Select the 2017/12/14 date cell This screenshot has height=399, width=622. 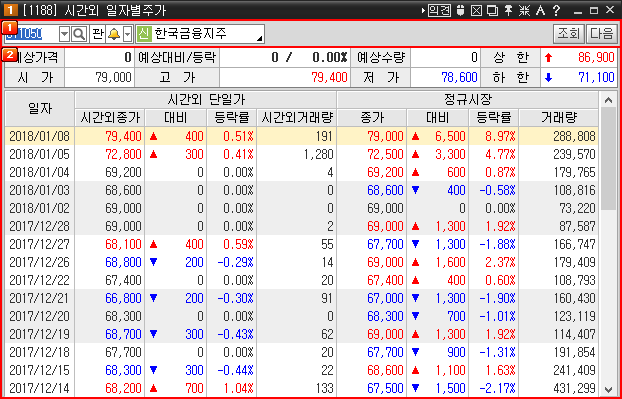tap(40, 388)
